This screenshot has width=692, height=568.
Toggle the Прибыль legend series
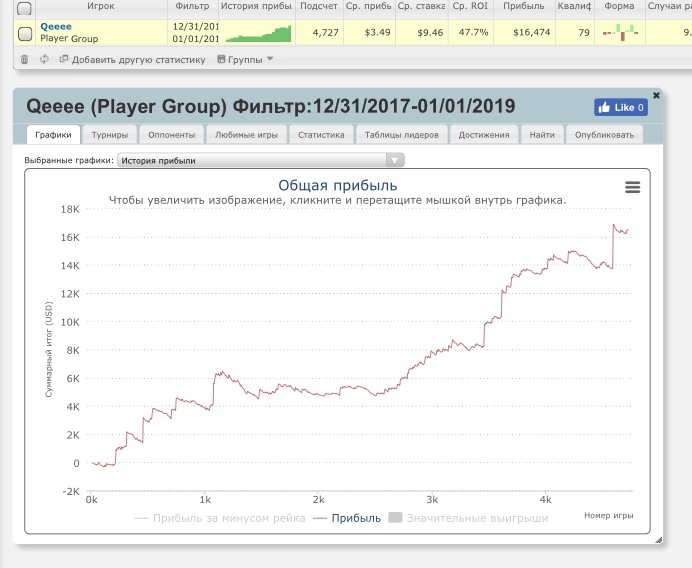coord(347,518)
